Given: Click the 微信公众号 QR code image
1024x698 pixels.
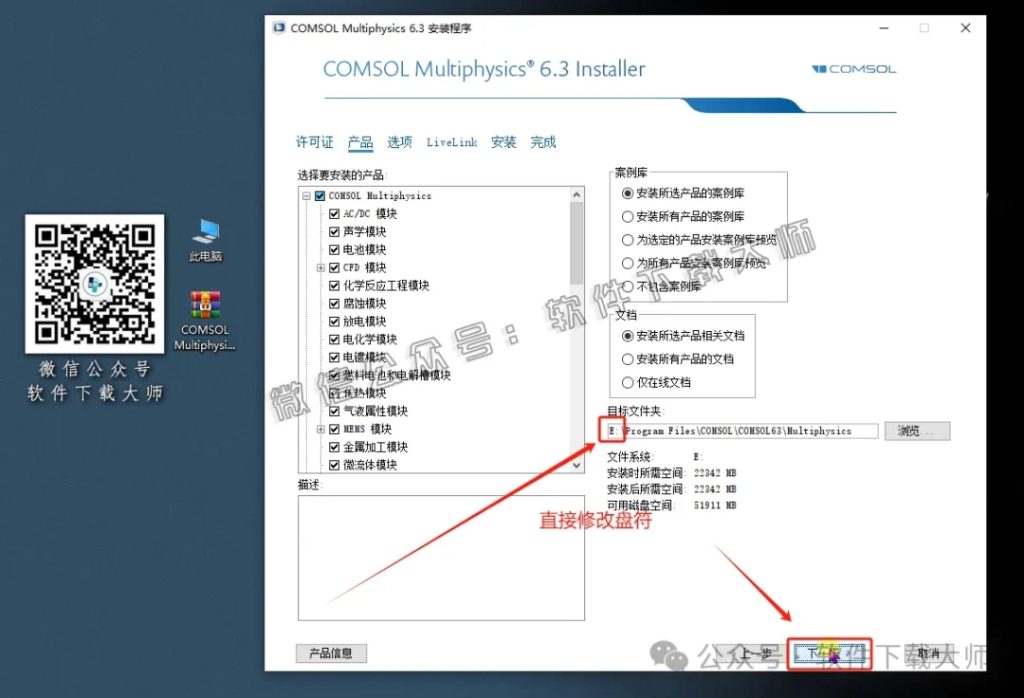Looking at the screenshot, I should click(x=95, y=285).
